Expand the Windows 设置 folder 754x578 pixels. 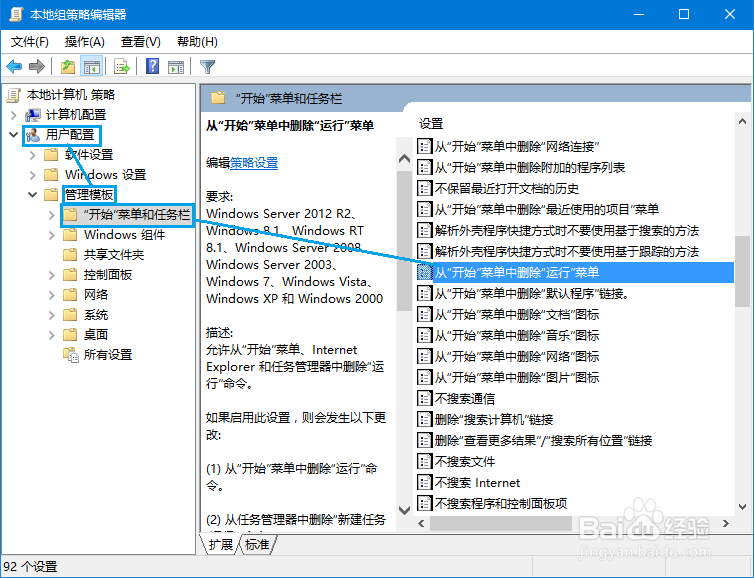[x=33, y=175]
